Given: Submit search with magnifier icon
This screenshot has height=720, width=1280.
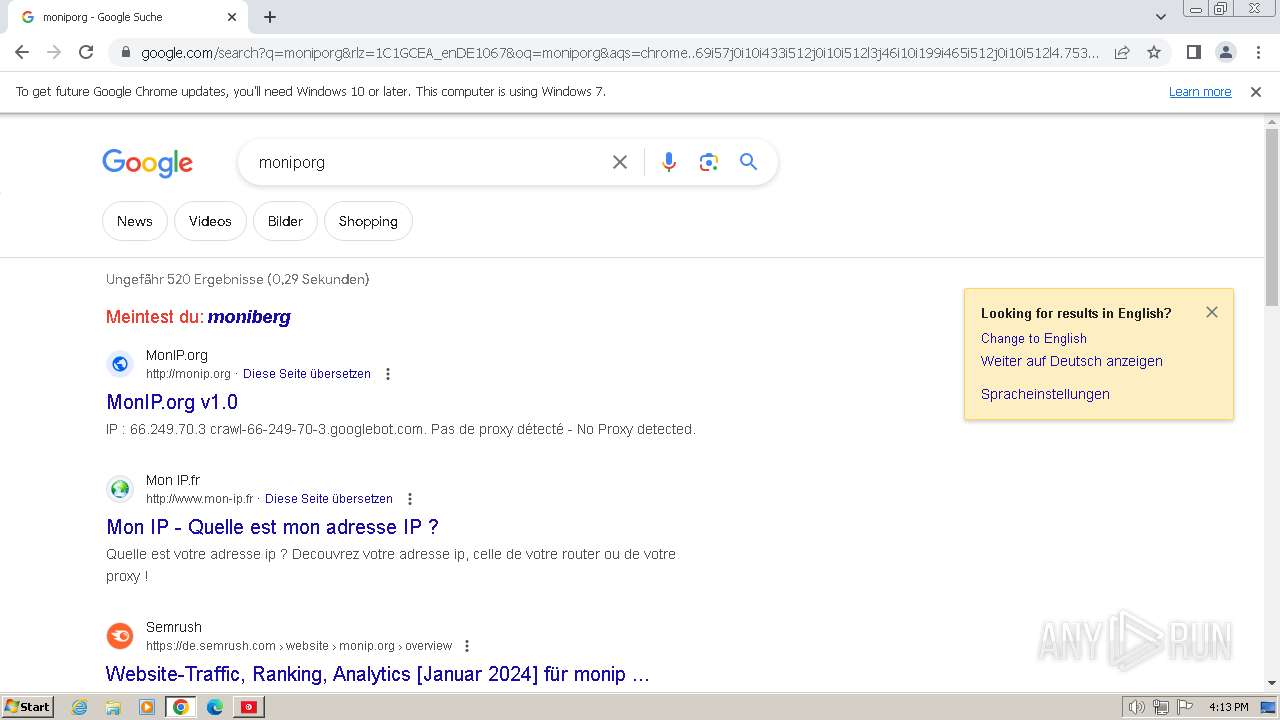Looking at the screenshot, I should 748,162.
